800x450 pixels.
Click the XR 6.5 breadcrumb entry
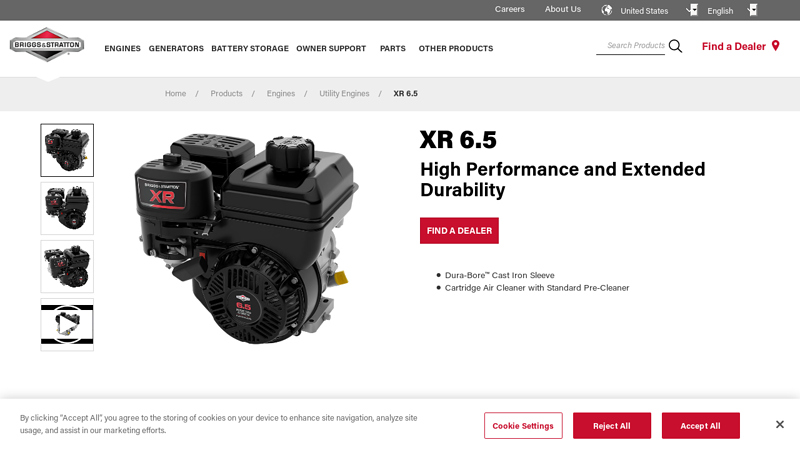tap(406, 93)
